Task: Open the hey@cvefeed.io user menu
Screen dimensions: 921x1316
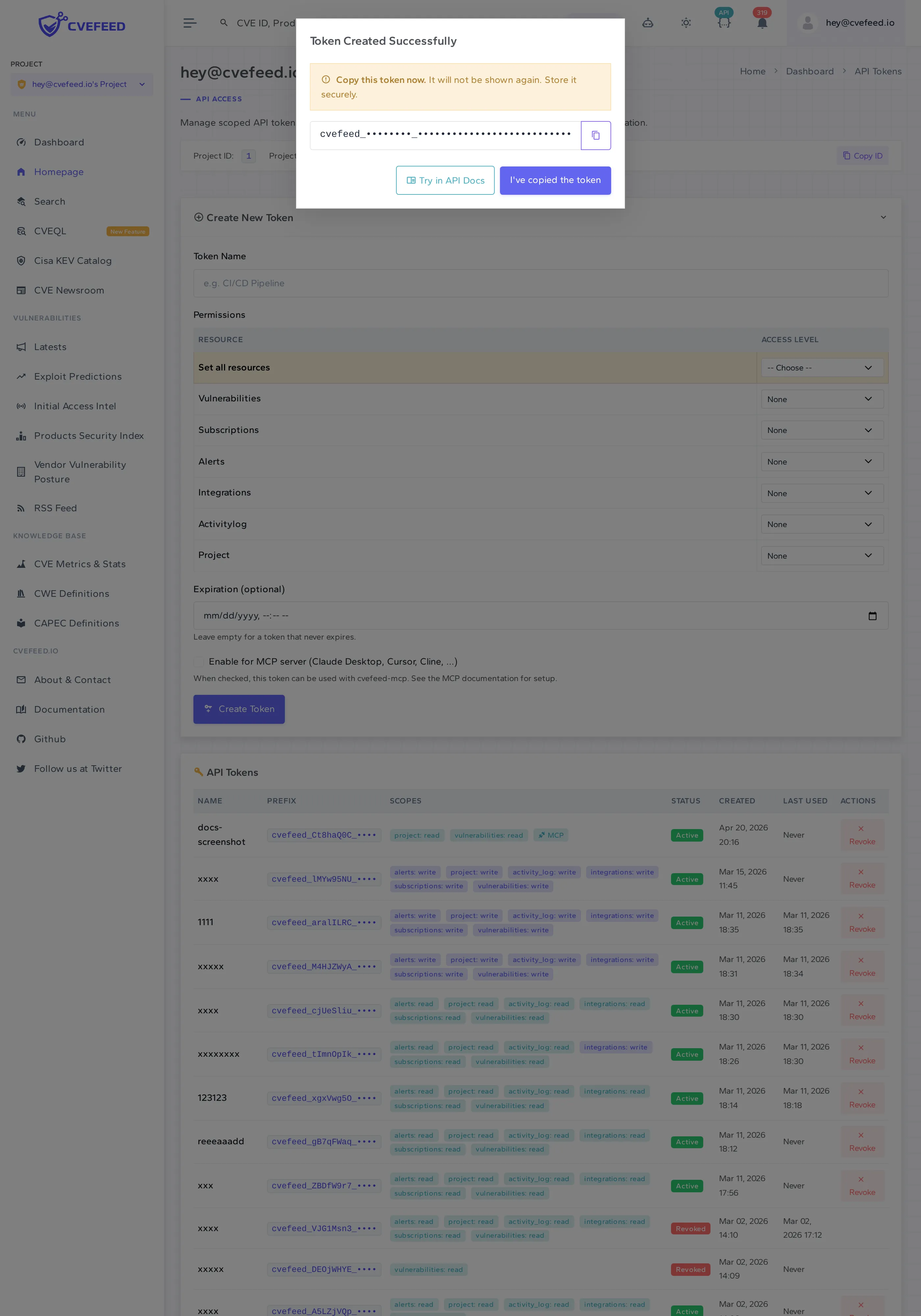Action: (846, 23)
